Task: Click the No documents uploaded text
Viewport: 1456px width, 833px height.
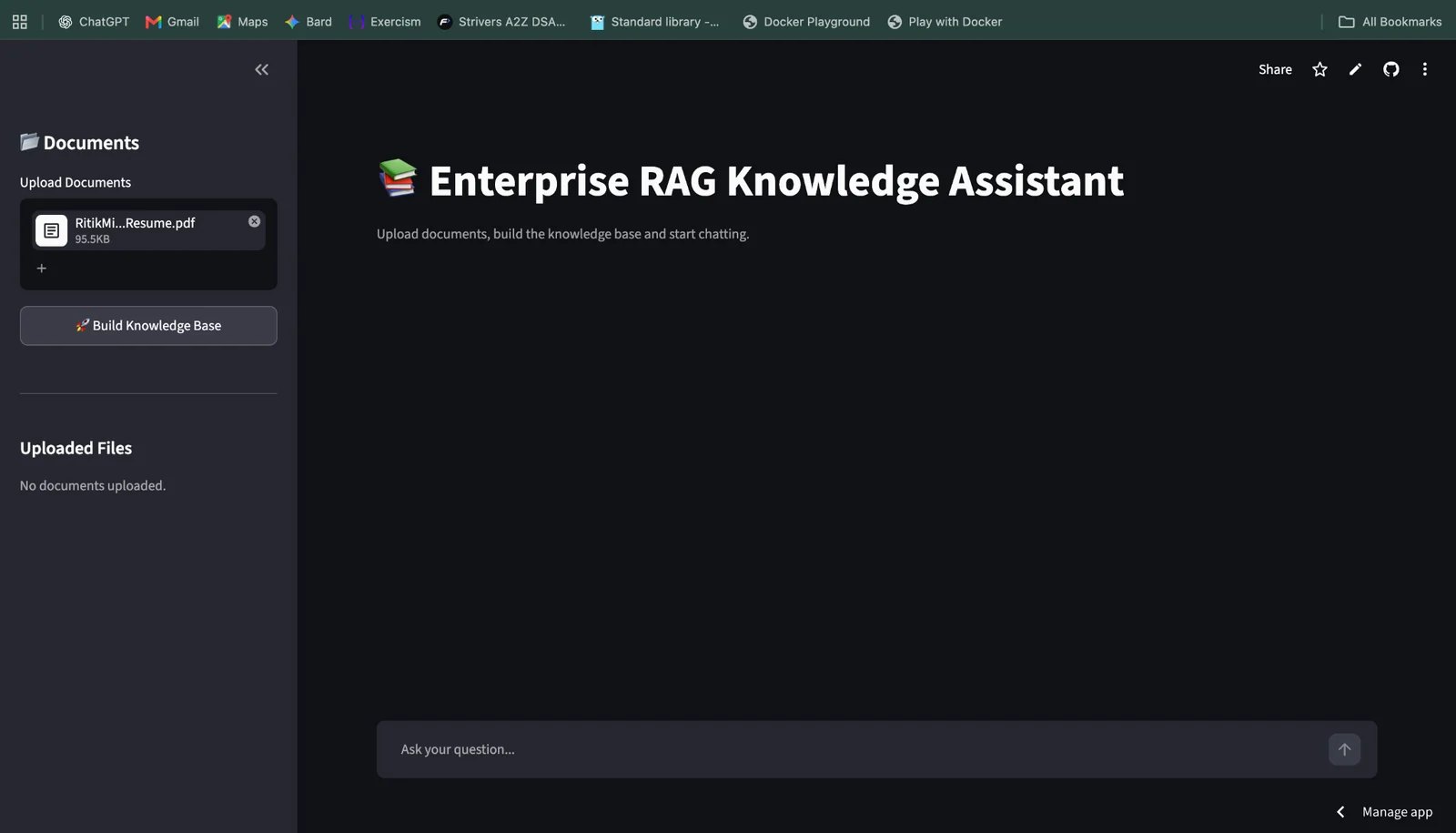Action: pos(93,485)
